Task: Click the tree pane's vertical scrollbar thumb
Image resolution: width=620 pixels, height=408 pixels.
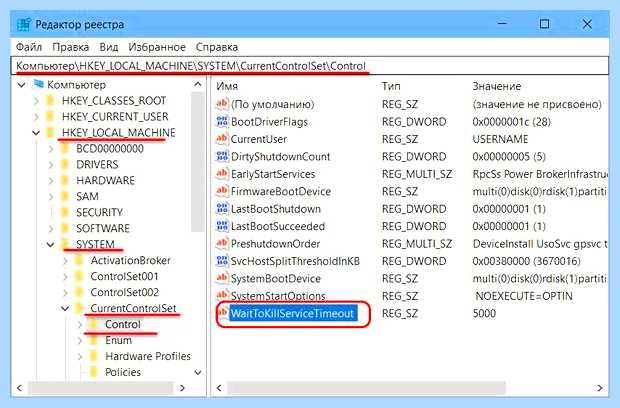Action: click(197, 162)
